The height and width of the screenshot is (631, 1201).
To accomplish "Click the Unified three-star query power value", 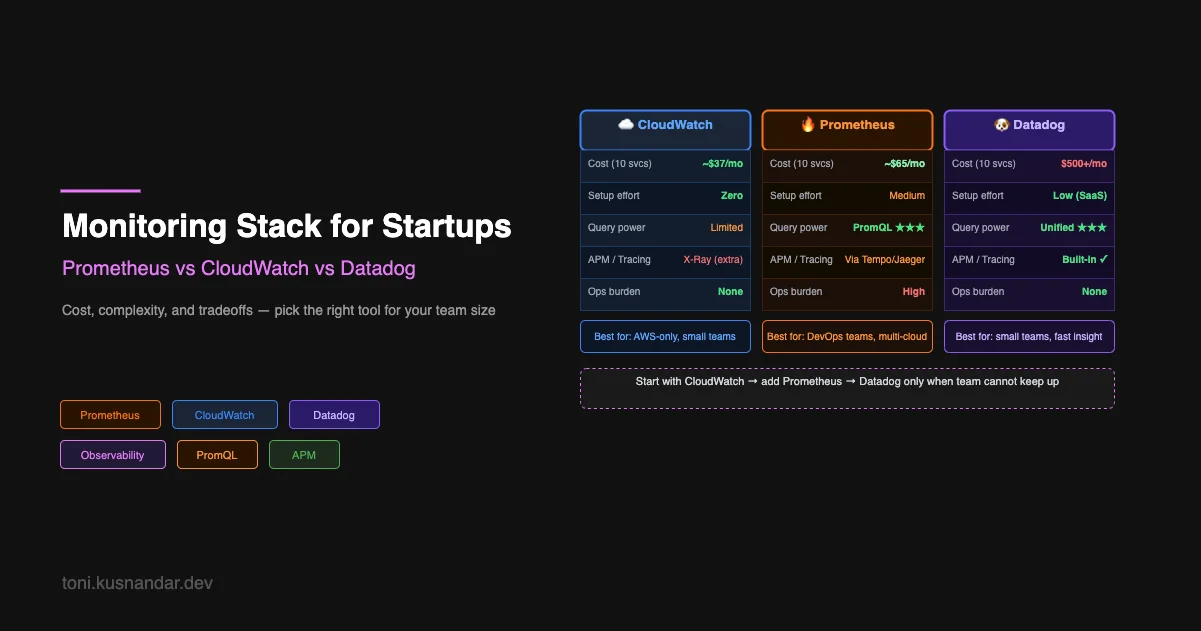I will tap(1073, 228).
